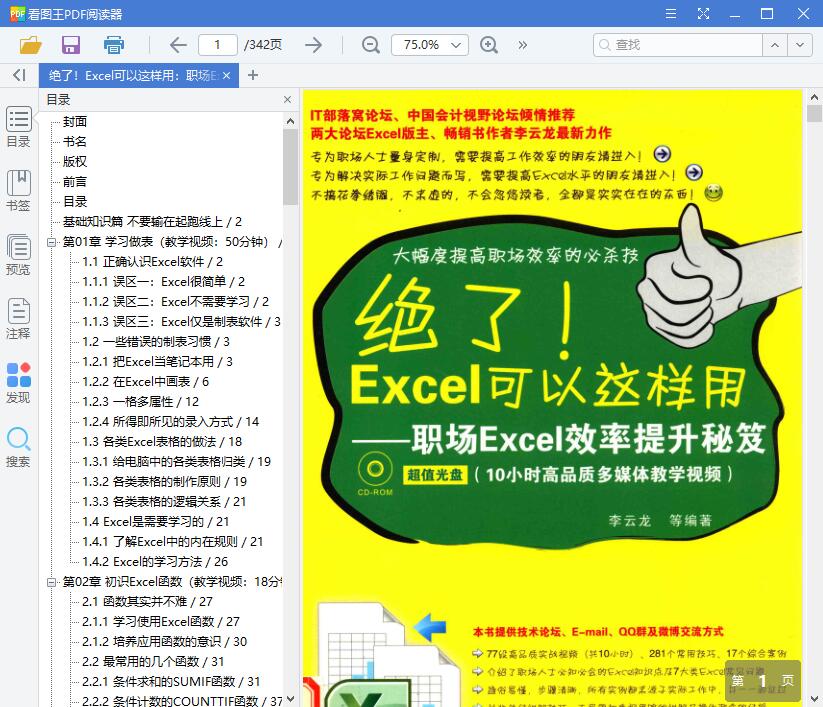Open 1.1.2 误区二 entry

click(x=175, y=302)
